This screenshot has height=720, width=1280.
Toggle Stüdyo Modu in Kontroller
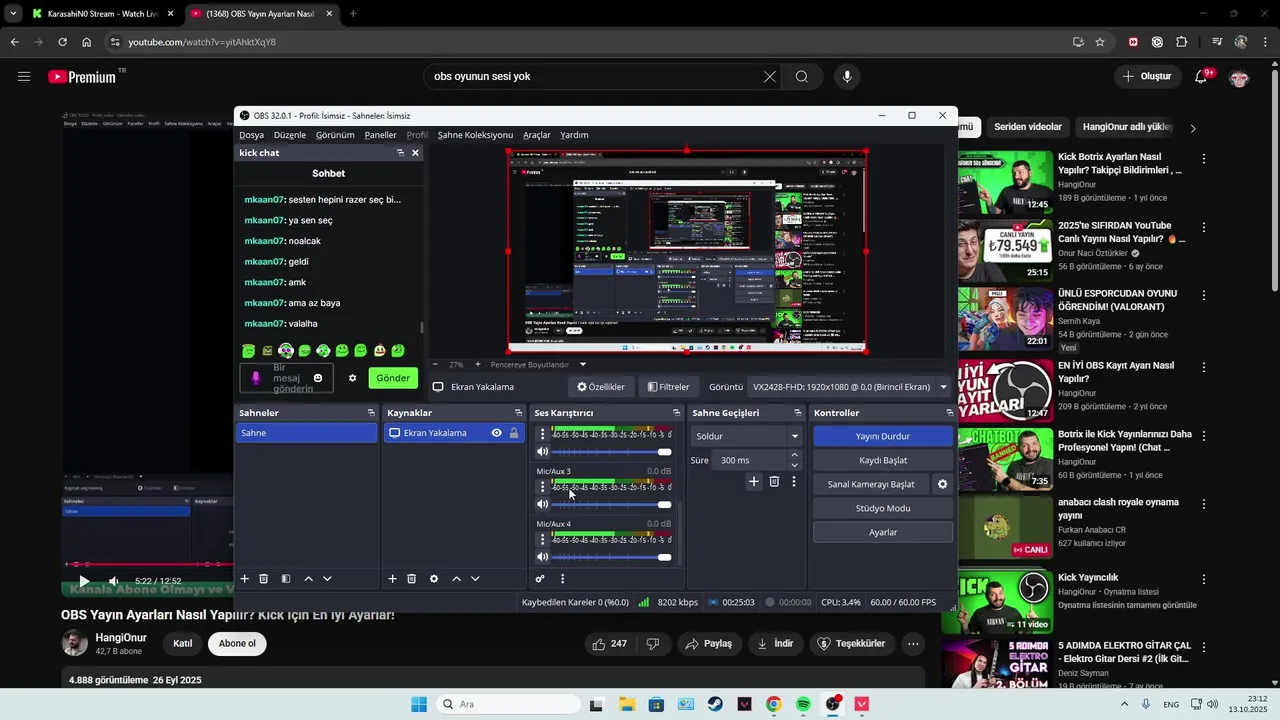[883, 508]
